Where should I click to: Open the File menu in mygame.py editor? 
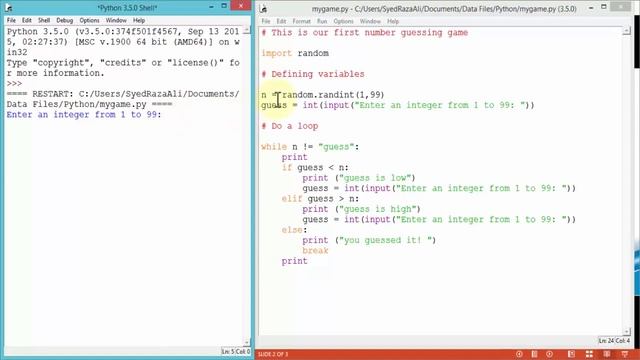coord(266,21)
